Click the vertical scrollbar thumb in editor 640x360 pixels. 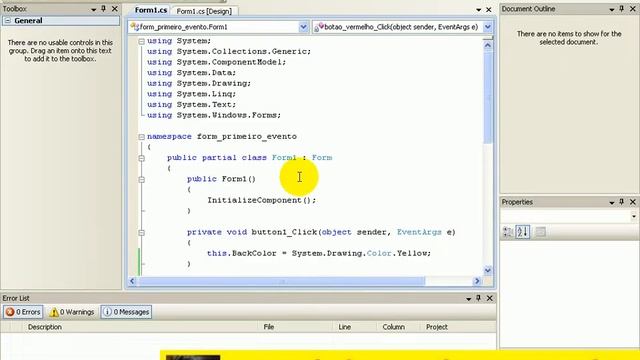click(x=488, y=98)
